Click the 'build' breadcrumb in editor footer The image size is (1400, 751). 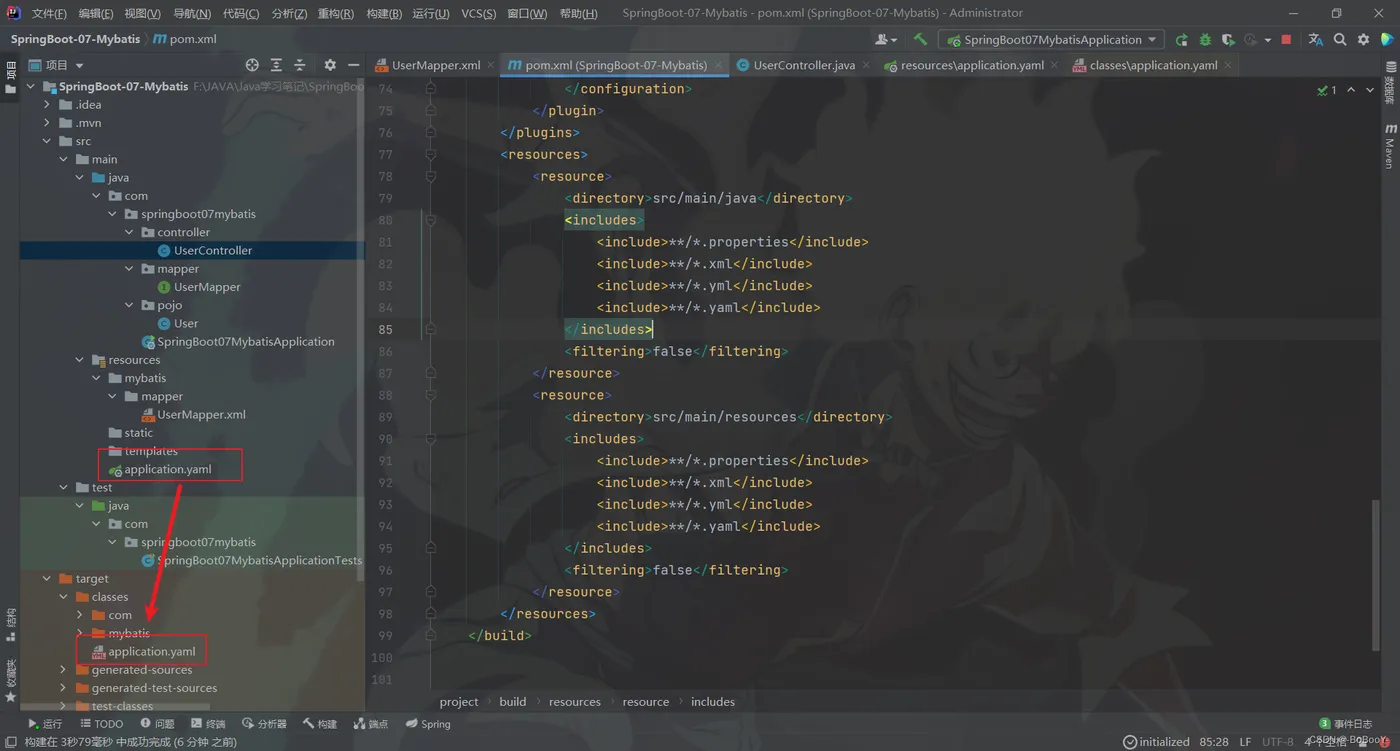point(513,702)
